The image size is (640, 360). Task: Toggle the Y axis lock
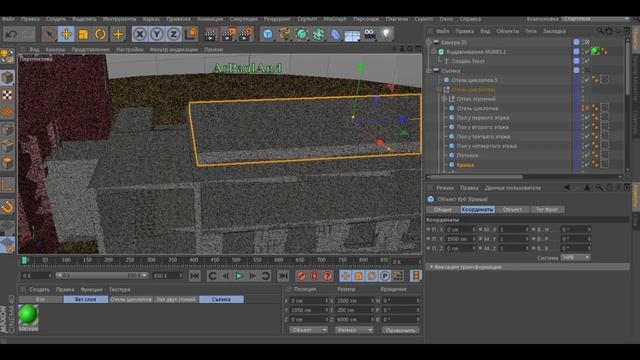(157, 34)
